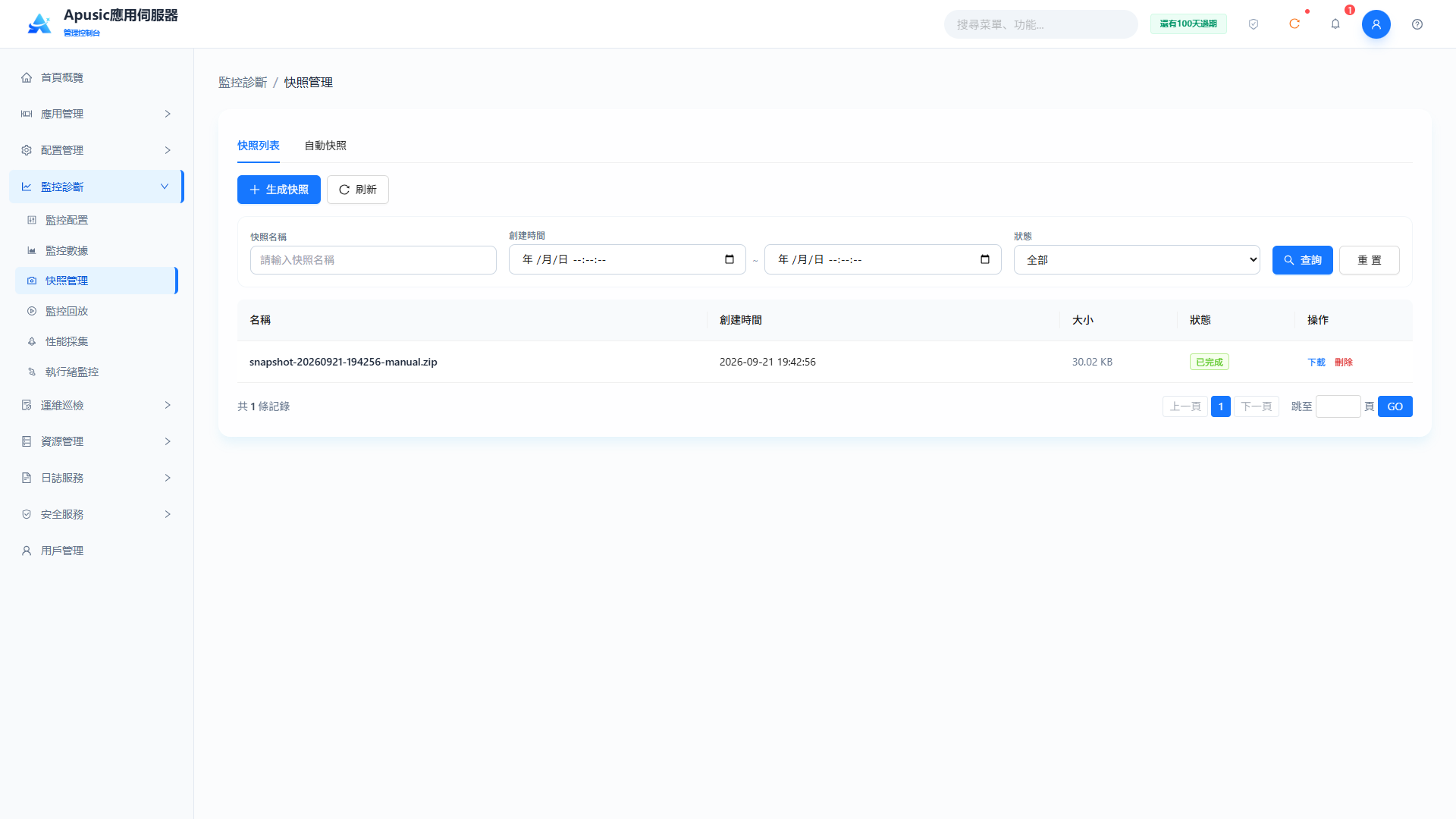Expand 運維巡檢 menu chevron
Screen dimensions: 1456x819
[x=168, y=405]
